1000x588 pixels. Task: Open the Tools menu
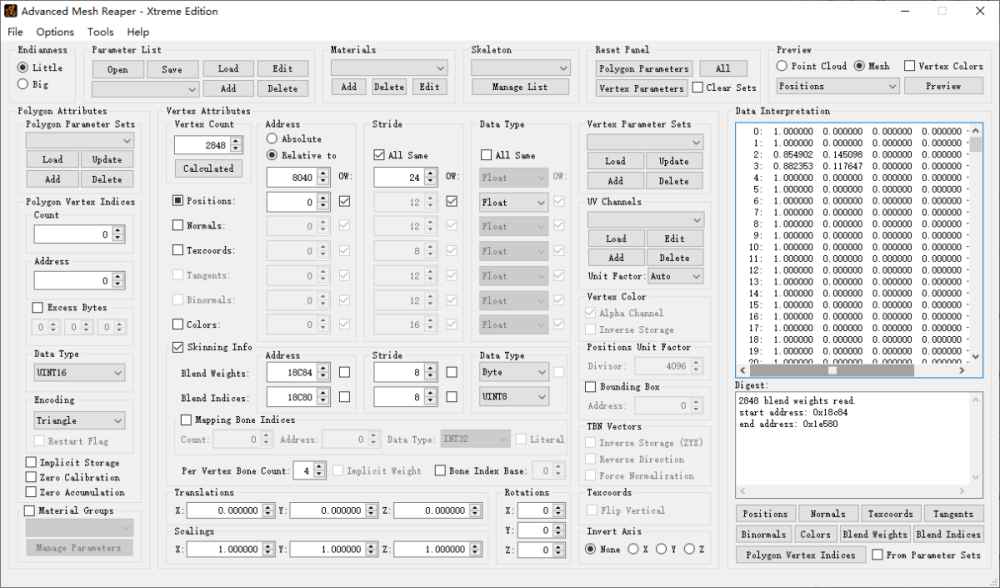click(x=100, y=32)
